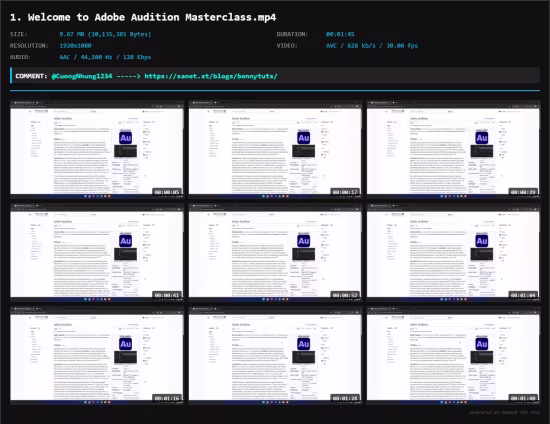Image resolution: width=550 pixels, height=424 pixels.
Task: Click the '@CuongNhung1234' handle in the comment
Action: 82,76
